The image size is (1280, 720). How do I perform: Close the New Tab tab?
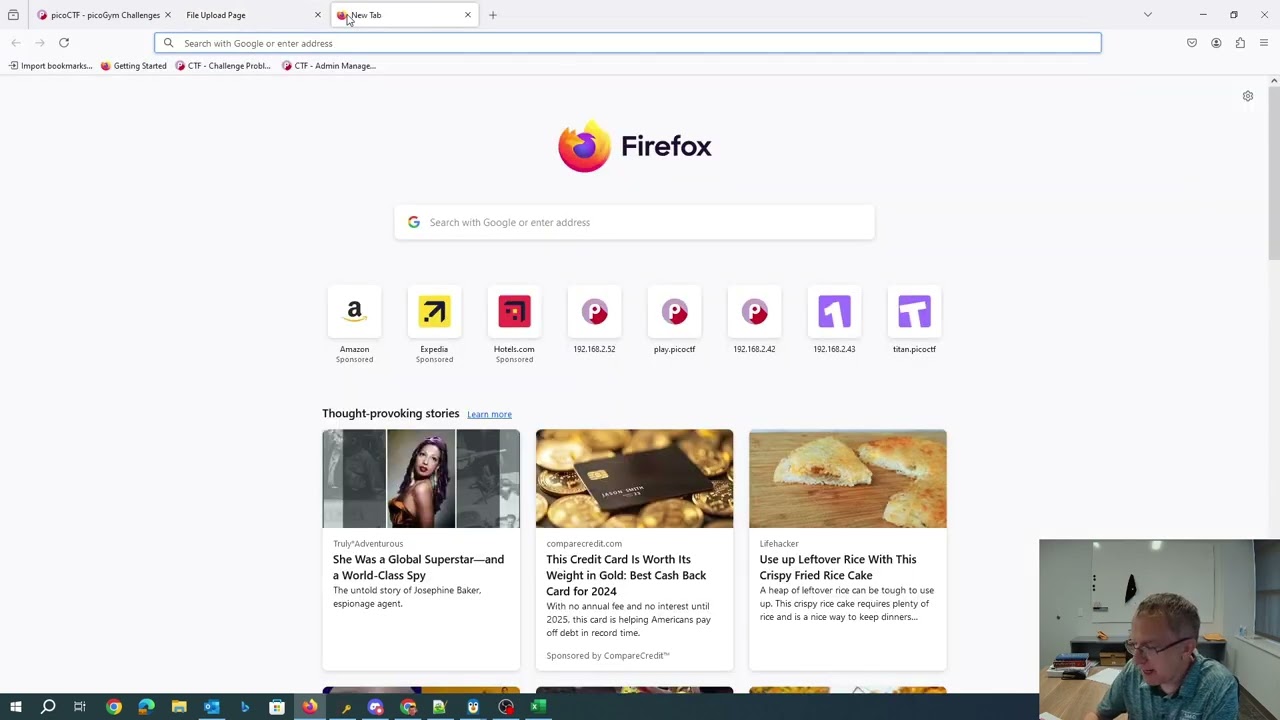(x=467, y=15)
